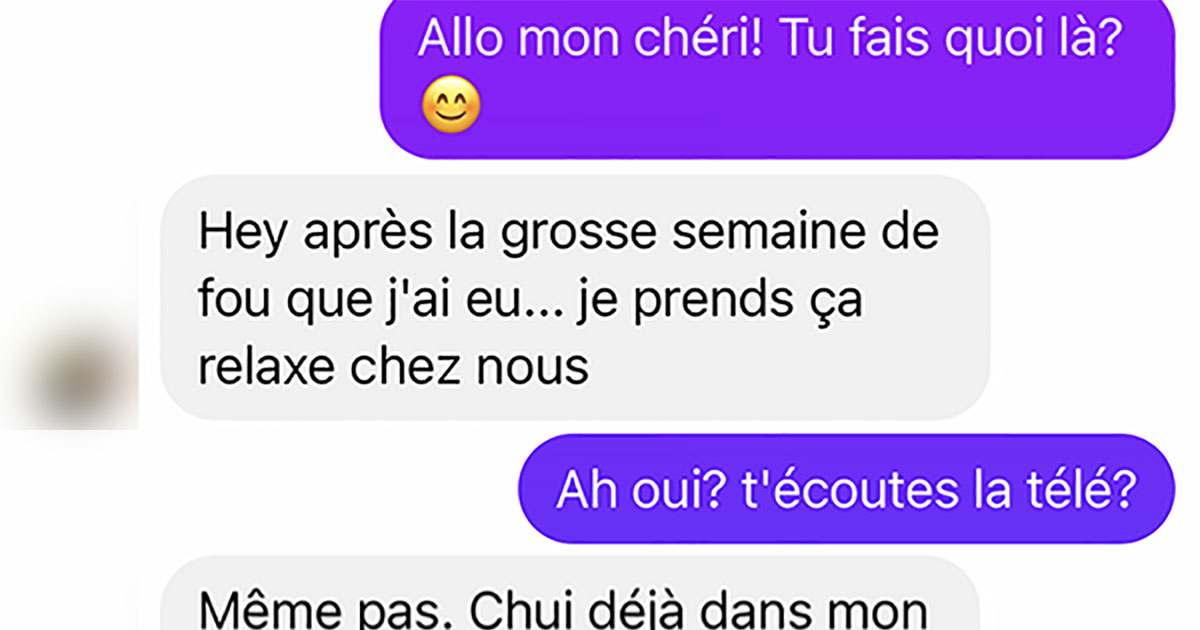The image size is (1200, 630).
Task: Click the smiling face emoji
Action: coord(451,106)
